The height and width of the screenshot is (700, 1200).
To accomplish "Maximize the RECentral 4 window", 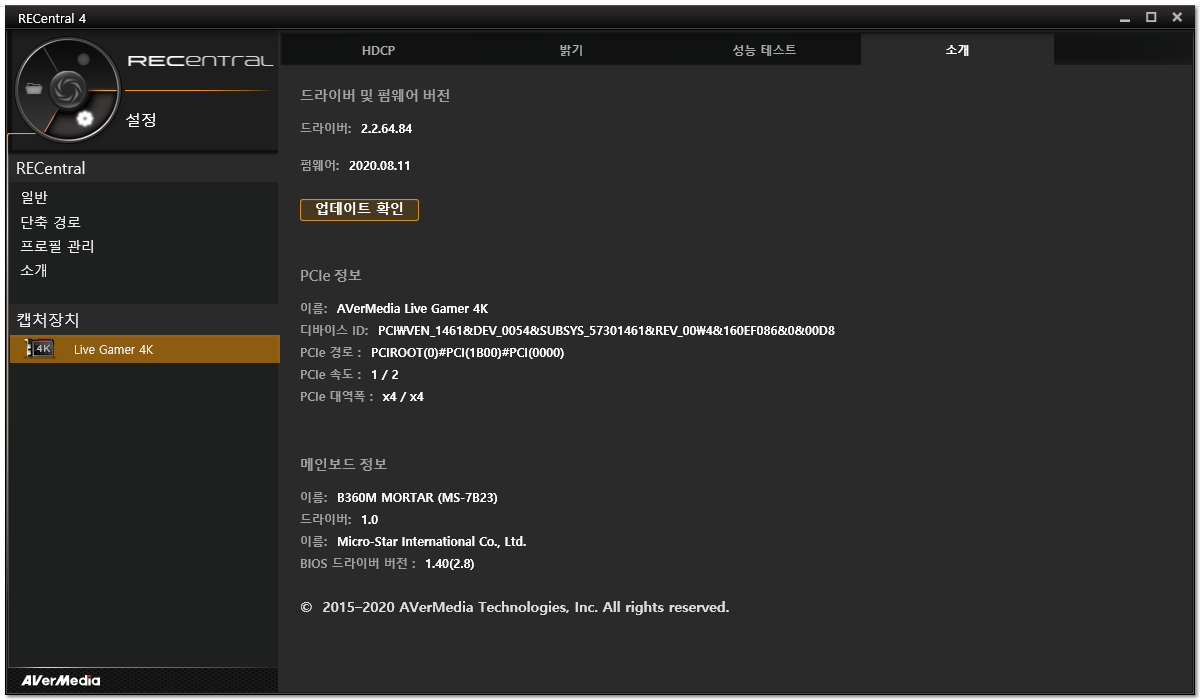I will click(x=1151, y=17).
